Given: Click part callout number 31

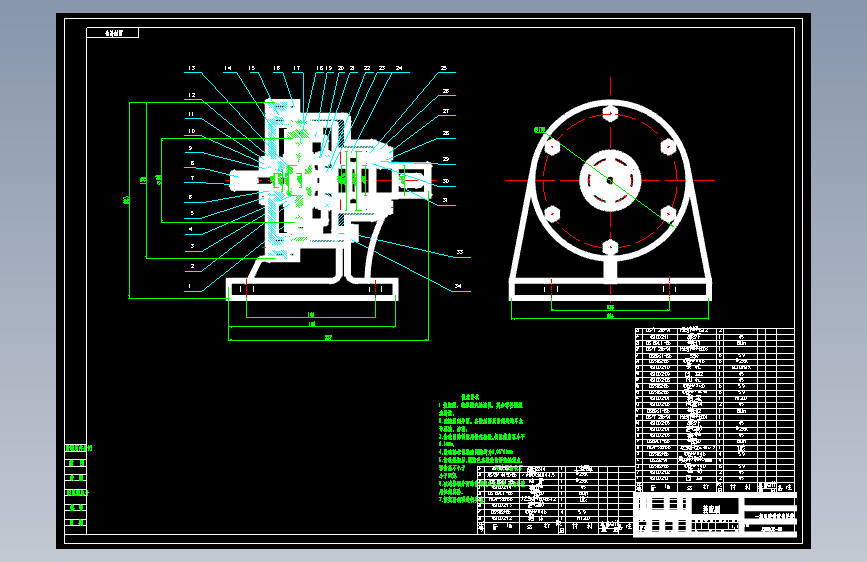Looking at the screenshot, I should (445, 200).
